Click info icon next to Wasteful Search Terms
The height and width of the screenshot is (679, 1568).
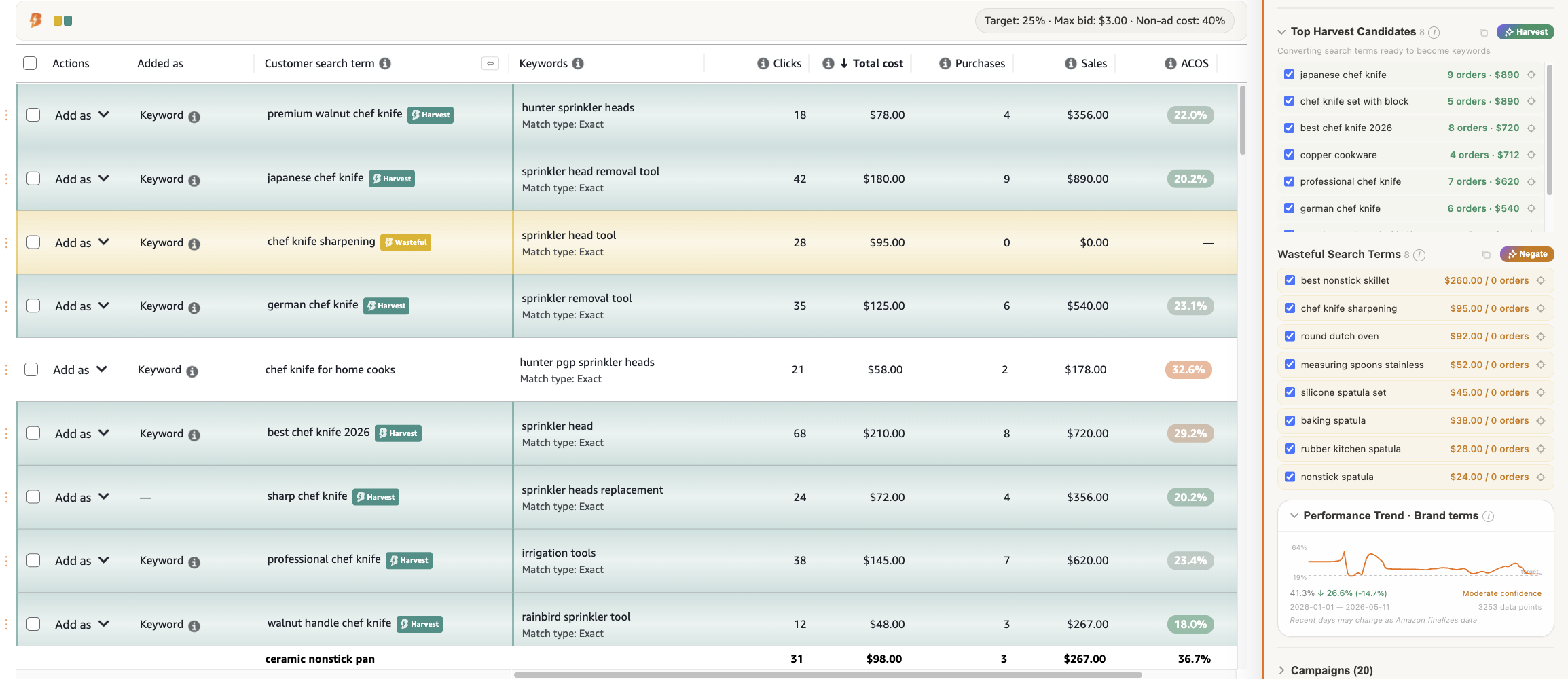pos(1419,255)
